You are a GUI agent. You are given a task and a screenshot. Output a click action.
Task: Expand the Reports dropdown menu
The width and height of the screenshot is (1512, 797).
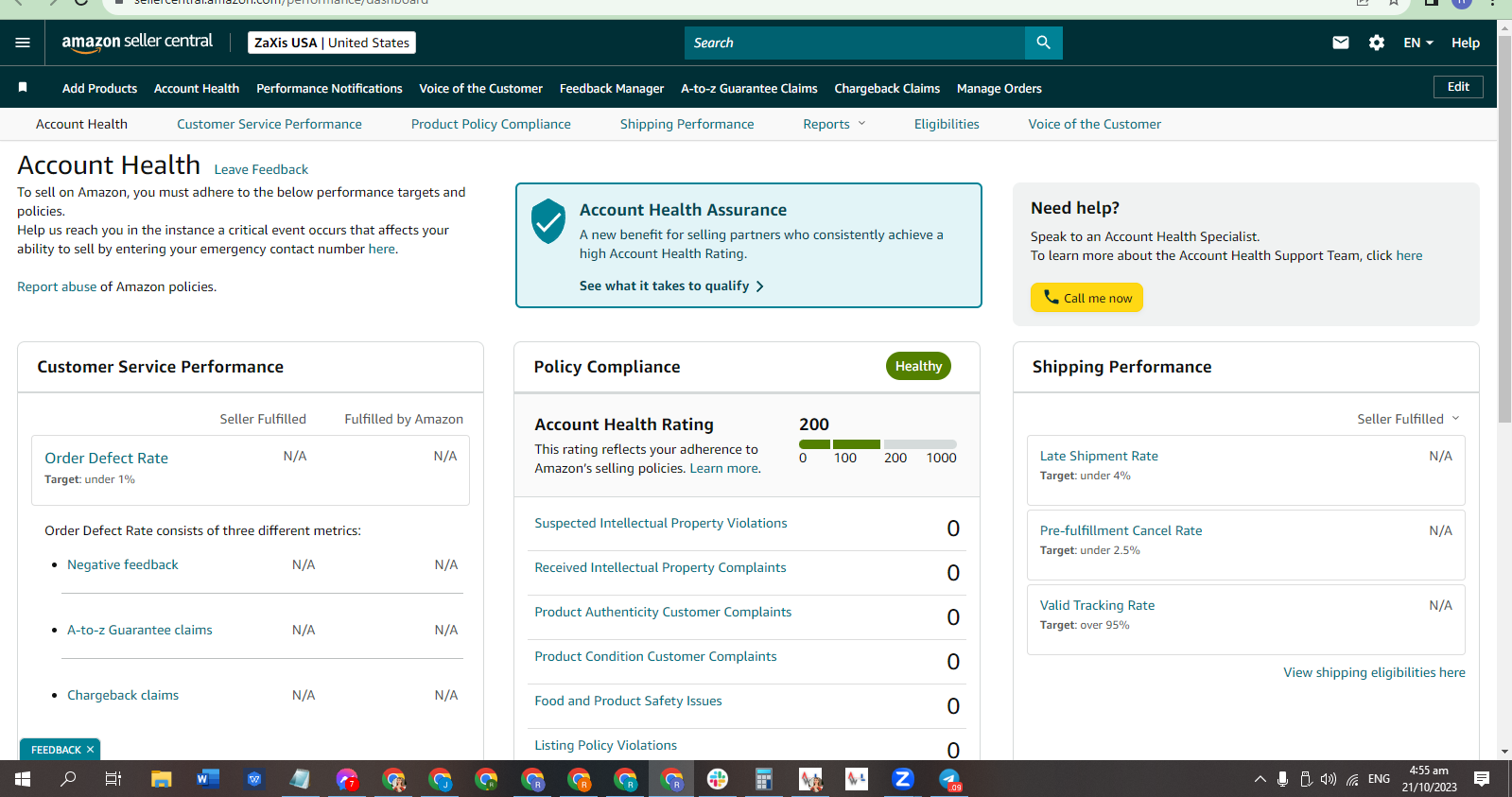point(834,124)
